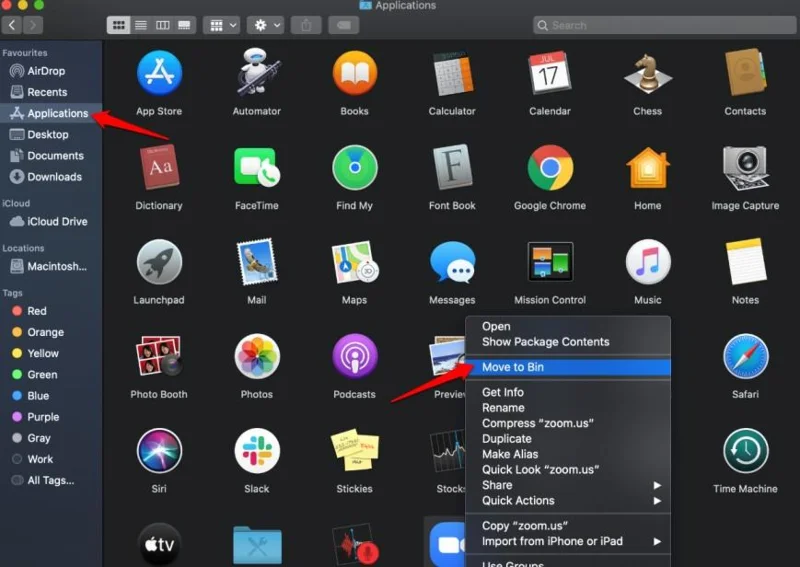Choose Quick Look "zoom.us"
The image size is (800, 567).
coord(568,470)
